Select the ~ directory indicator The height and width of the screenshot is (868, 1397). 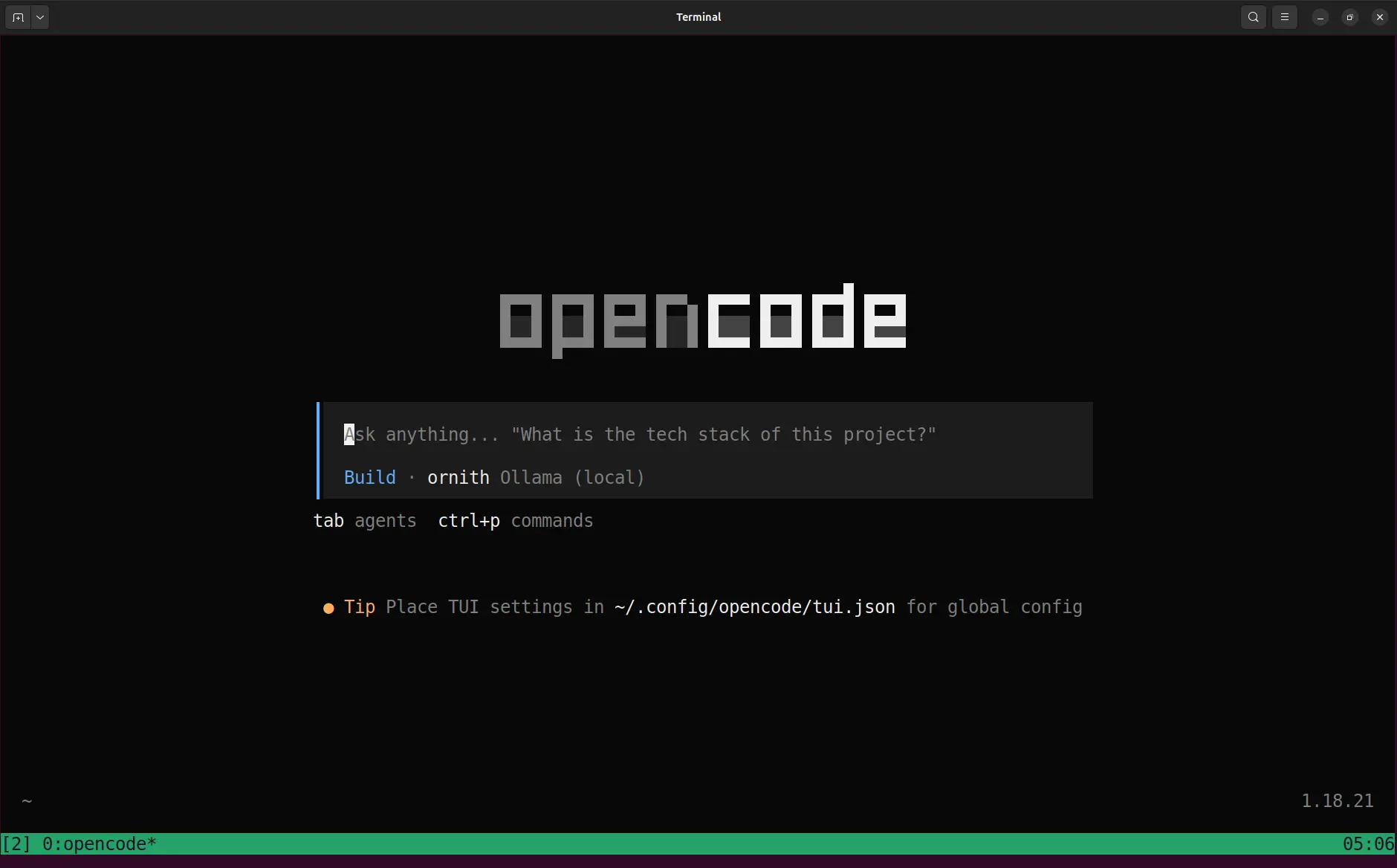pyautogui.click(x=27, y=800)
